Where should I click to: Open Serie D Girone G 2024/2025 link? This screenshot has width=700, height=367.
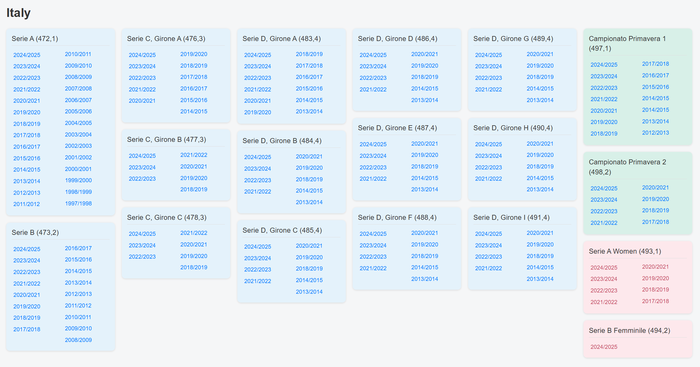(488, 55)
